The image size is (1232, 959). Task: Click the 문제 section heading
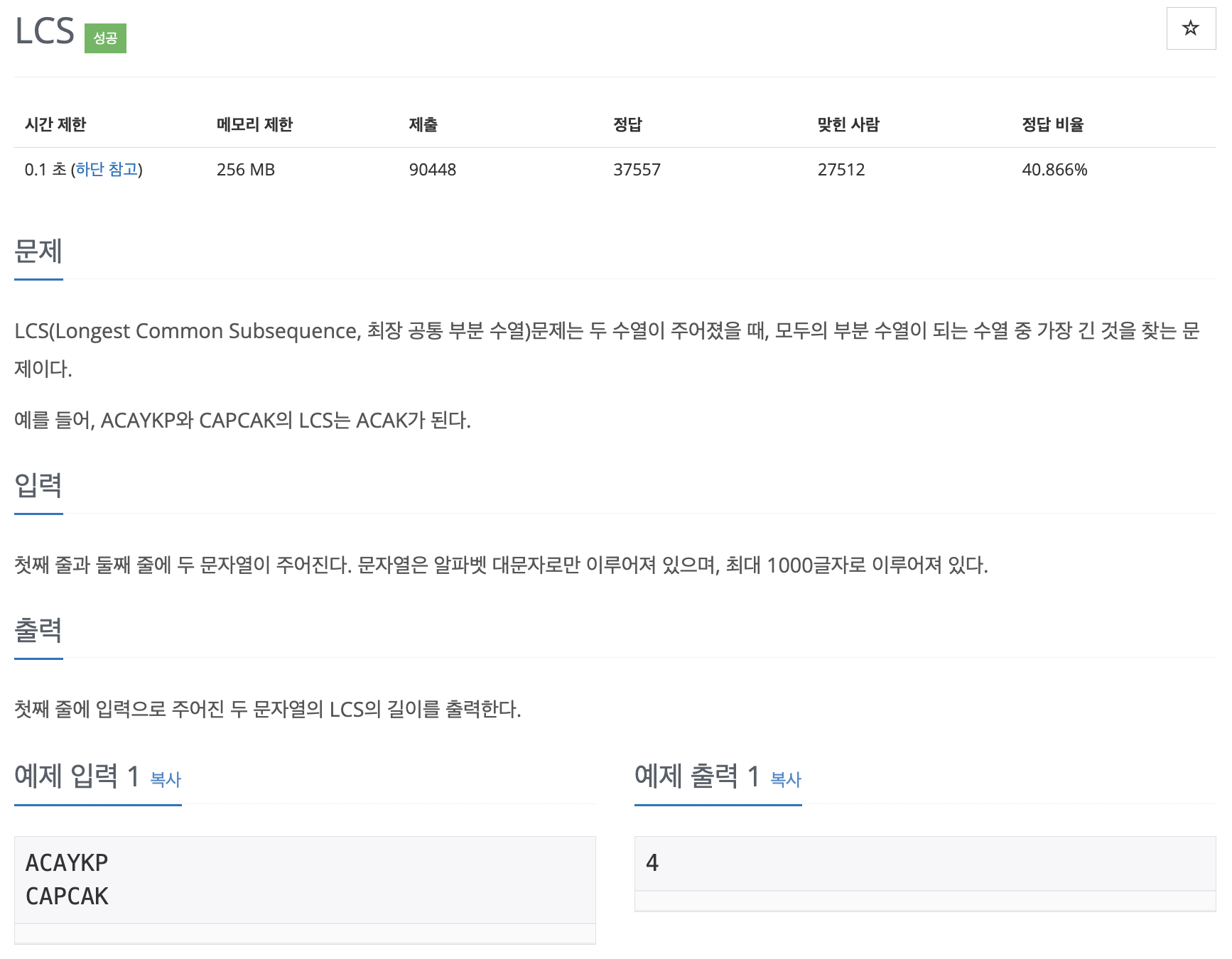tap(38, 251)
